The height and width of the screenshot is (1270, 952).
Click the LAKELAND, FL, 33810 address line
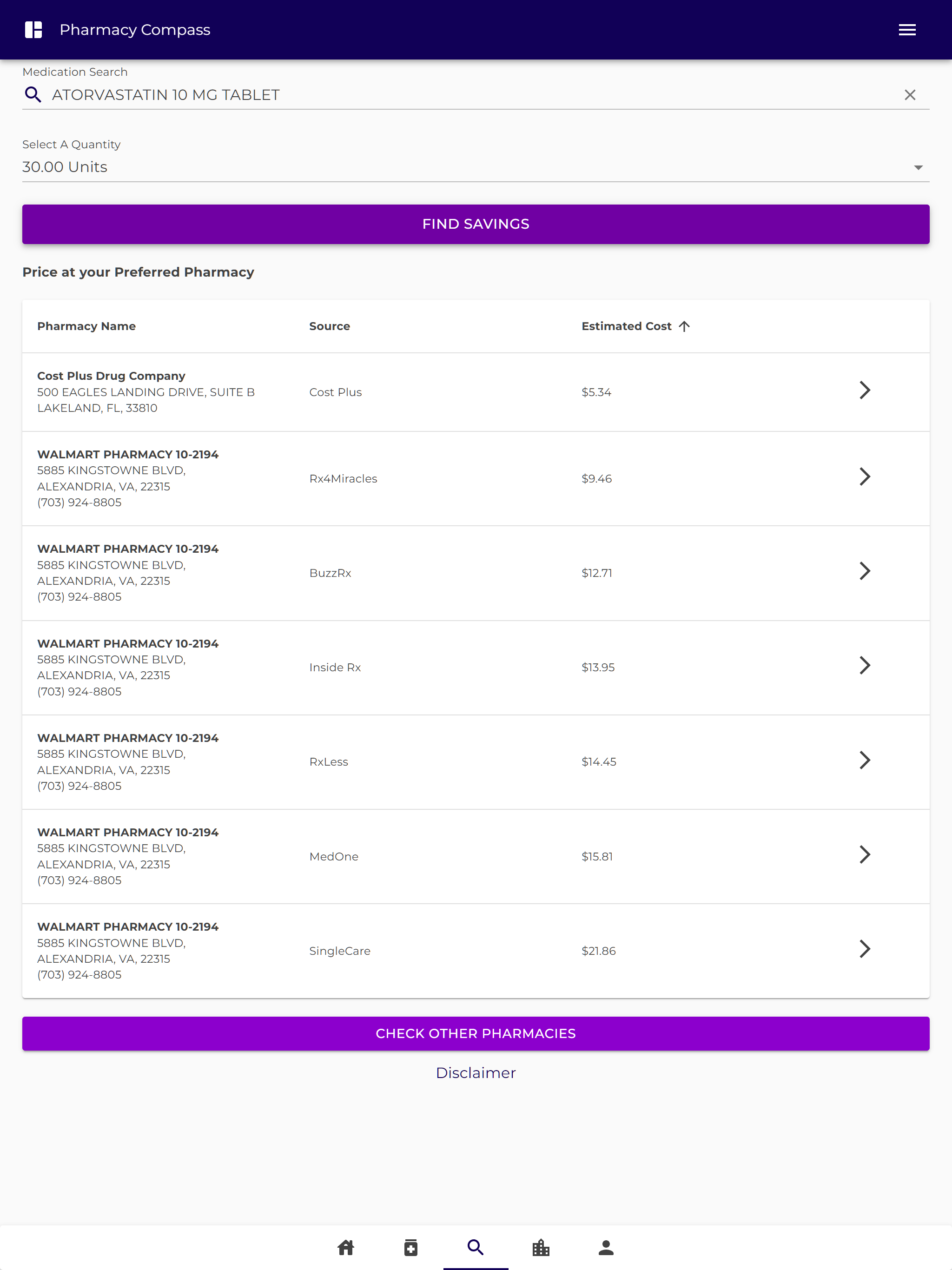pos(97,408)
